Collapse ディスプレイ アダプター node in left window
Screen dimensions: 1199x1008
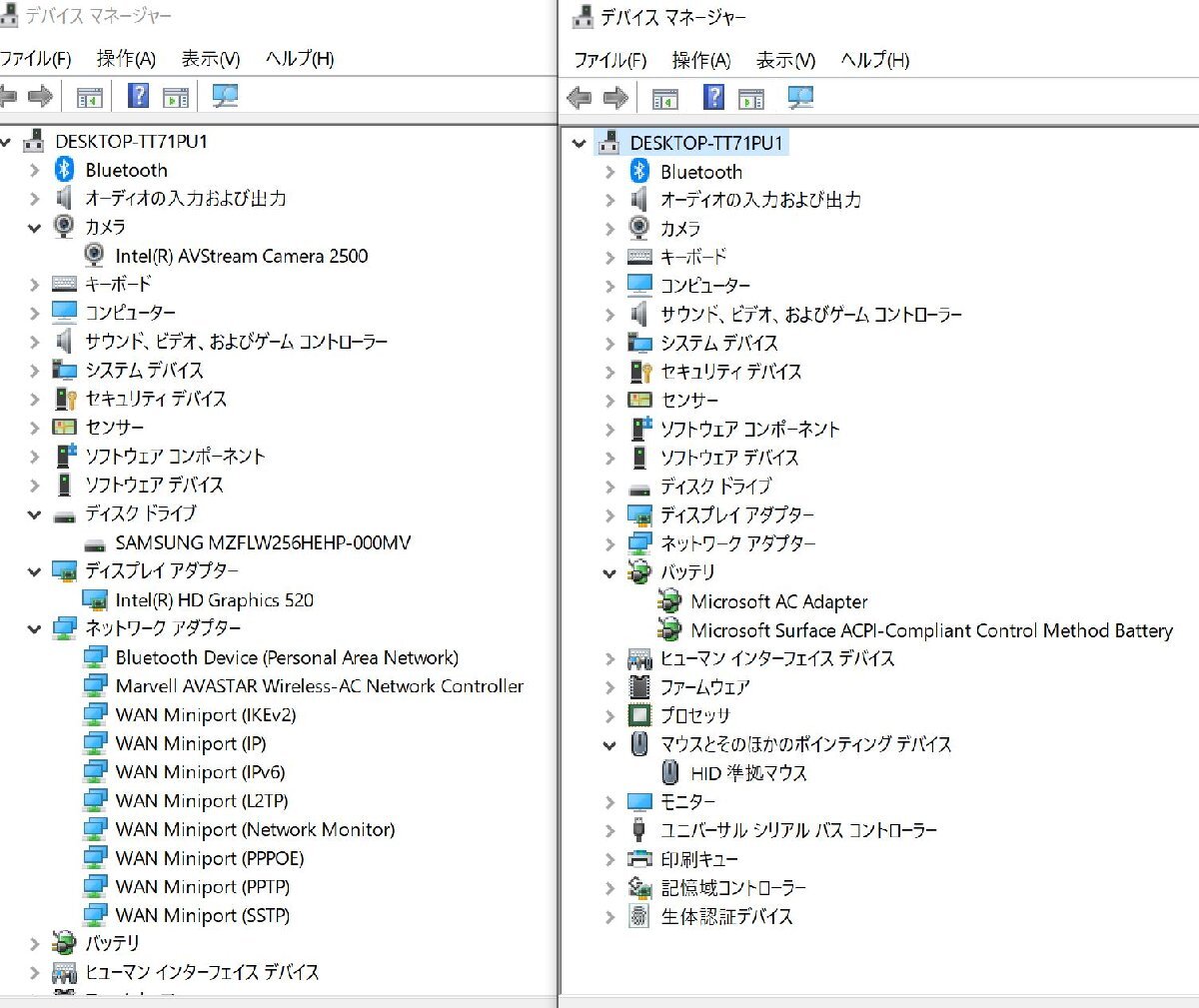click(x=34, y=572)
